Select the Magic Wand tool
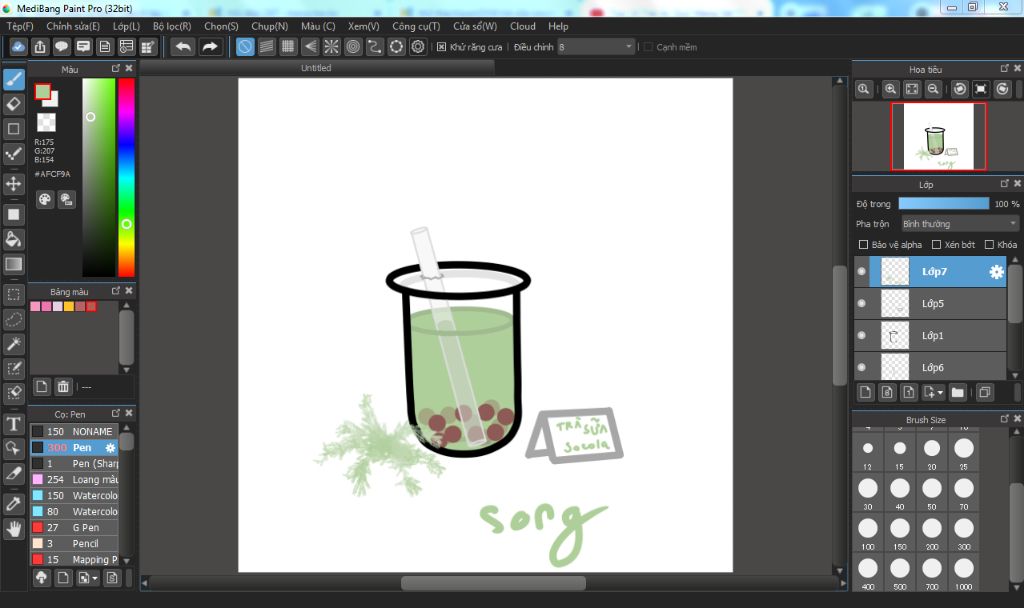 click(x=14, y=344)
